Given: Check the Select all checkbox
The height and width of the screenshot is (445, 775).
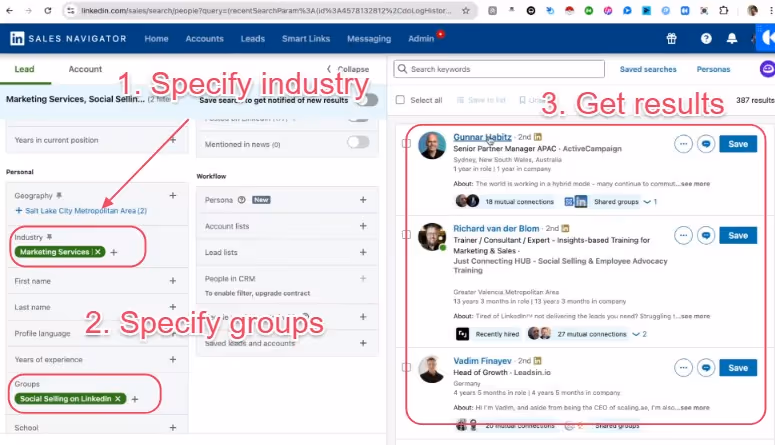Looking at the screenshot, I should coord(400,100).
